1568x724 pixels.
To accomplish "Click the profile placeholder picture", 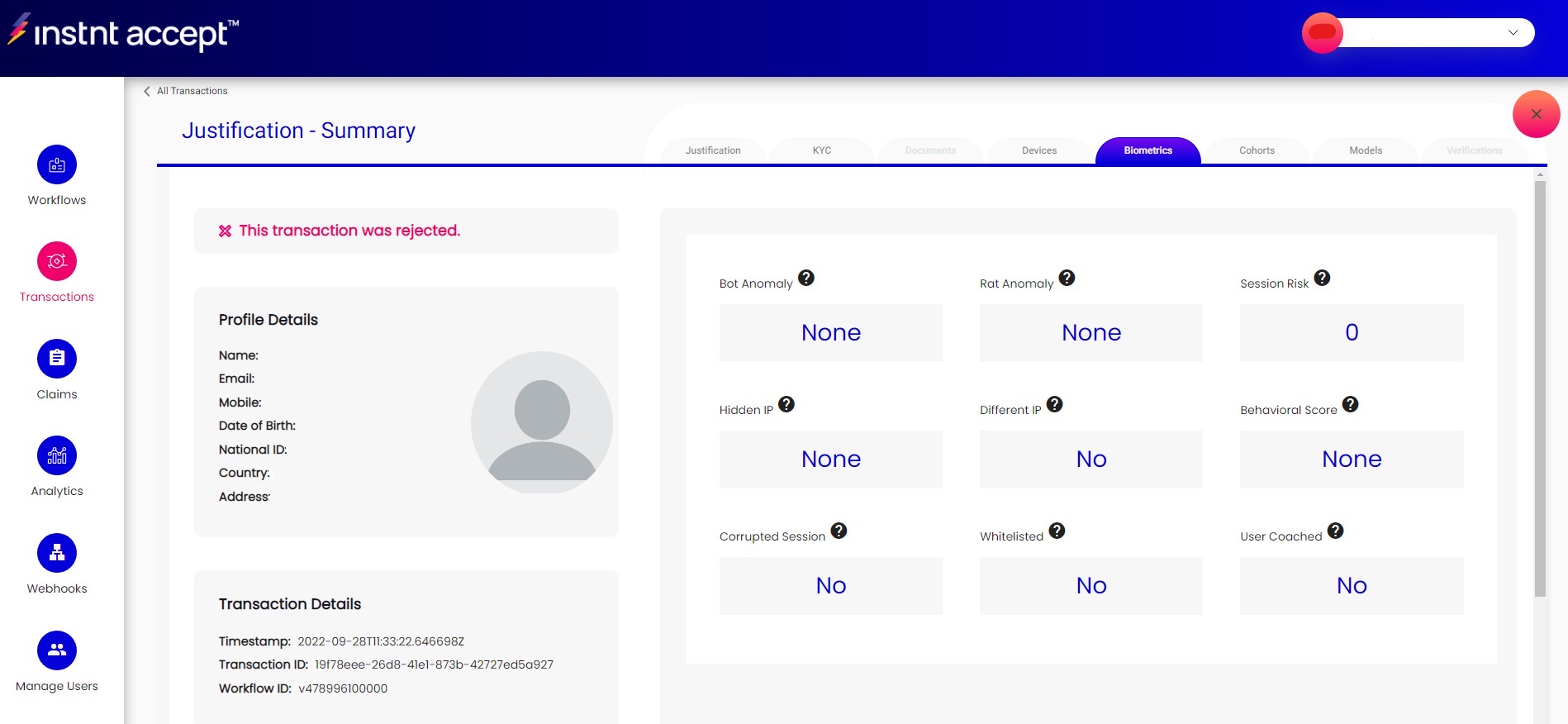I will click(542, 422).
